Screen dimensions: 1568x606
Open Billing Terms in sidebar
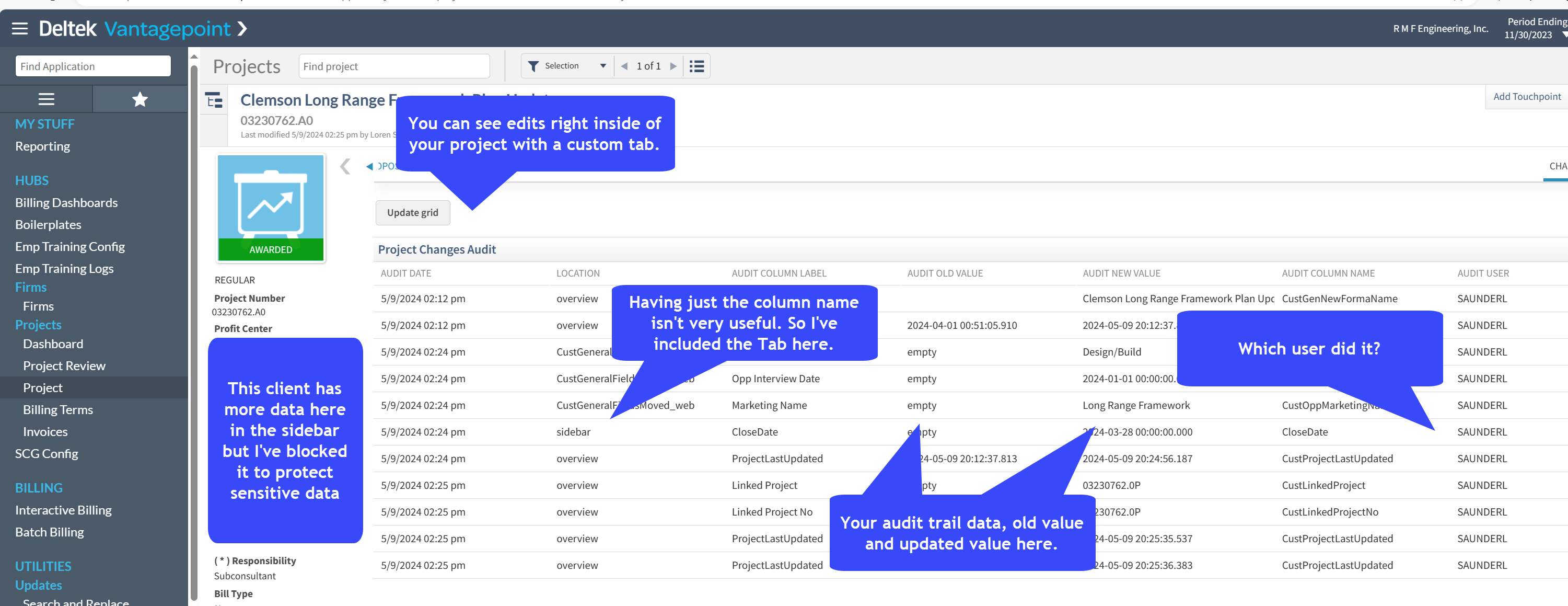point(58,409)
